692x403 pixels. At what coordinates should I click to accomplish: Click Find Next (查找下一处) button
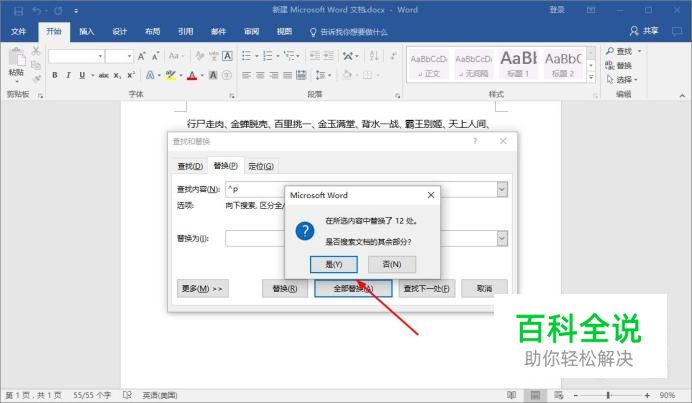[427, 289]
